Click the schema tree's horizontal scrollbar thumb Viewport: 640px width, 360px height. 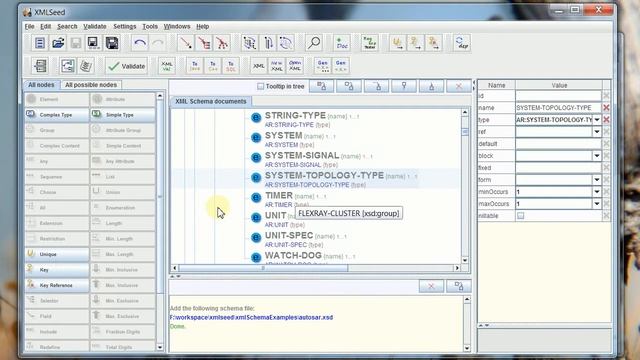click(x=263, y=268)
